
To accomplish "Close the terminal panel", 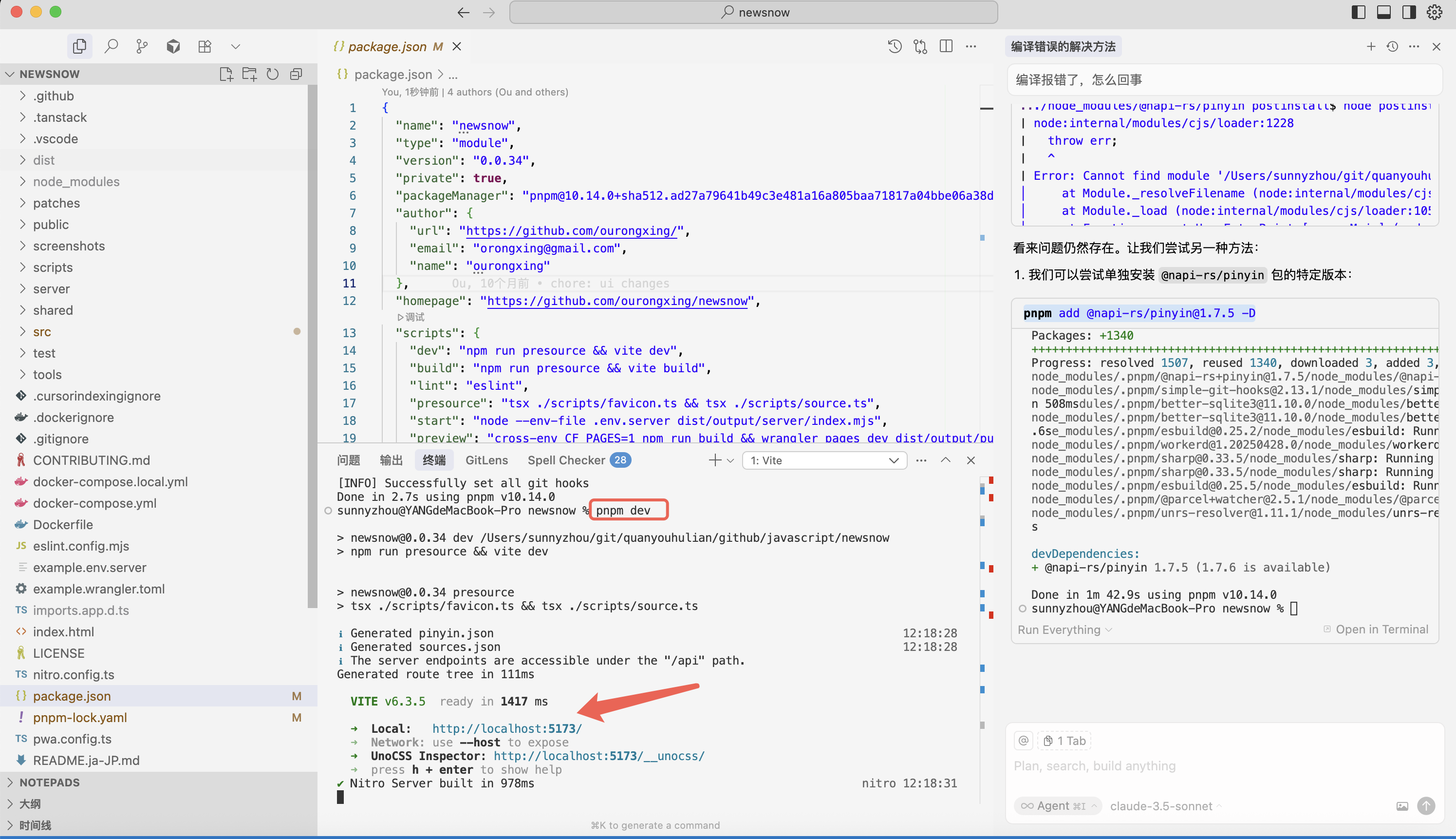I will click(971, 460).
